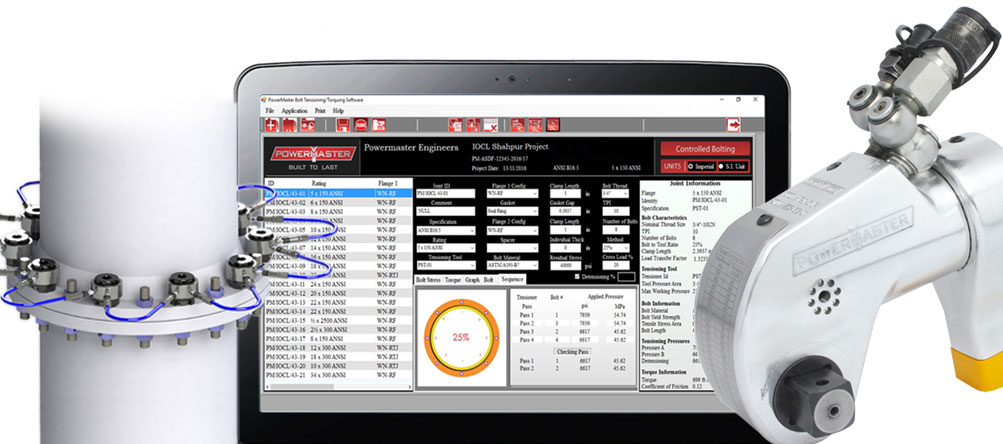Select row PM/IOCL/43-13 in the list
This screenshot has height=444, width=1003.
point(338,302)
